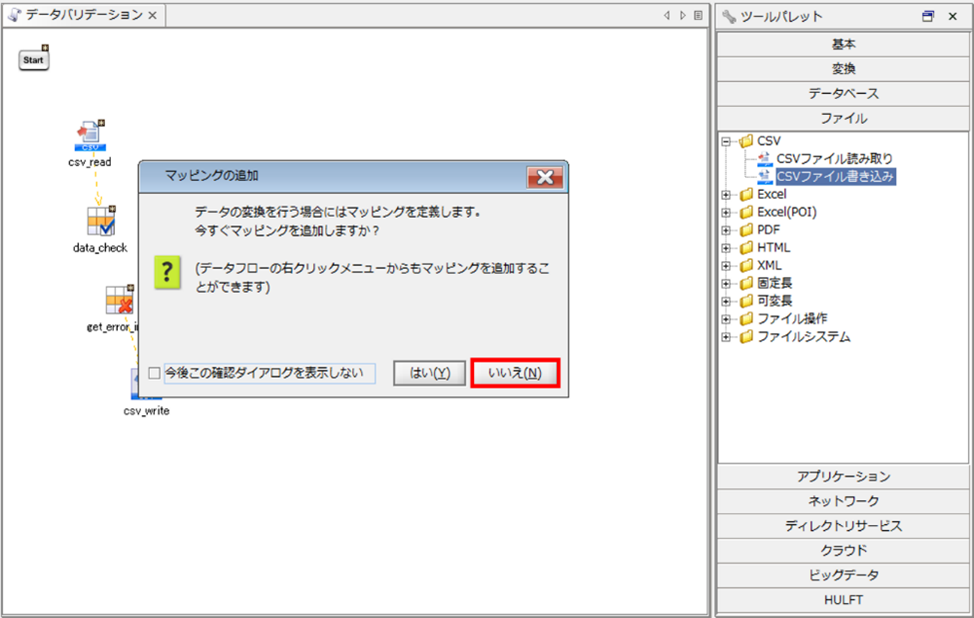Maximize the ツールパレット panel
This screenshot has height=618, width=974.
(928, 16)
